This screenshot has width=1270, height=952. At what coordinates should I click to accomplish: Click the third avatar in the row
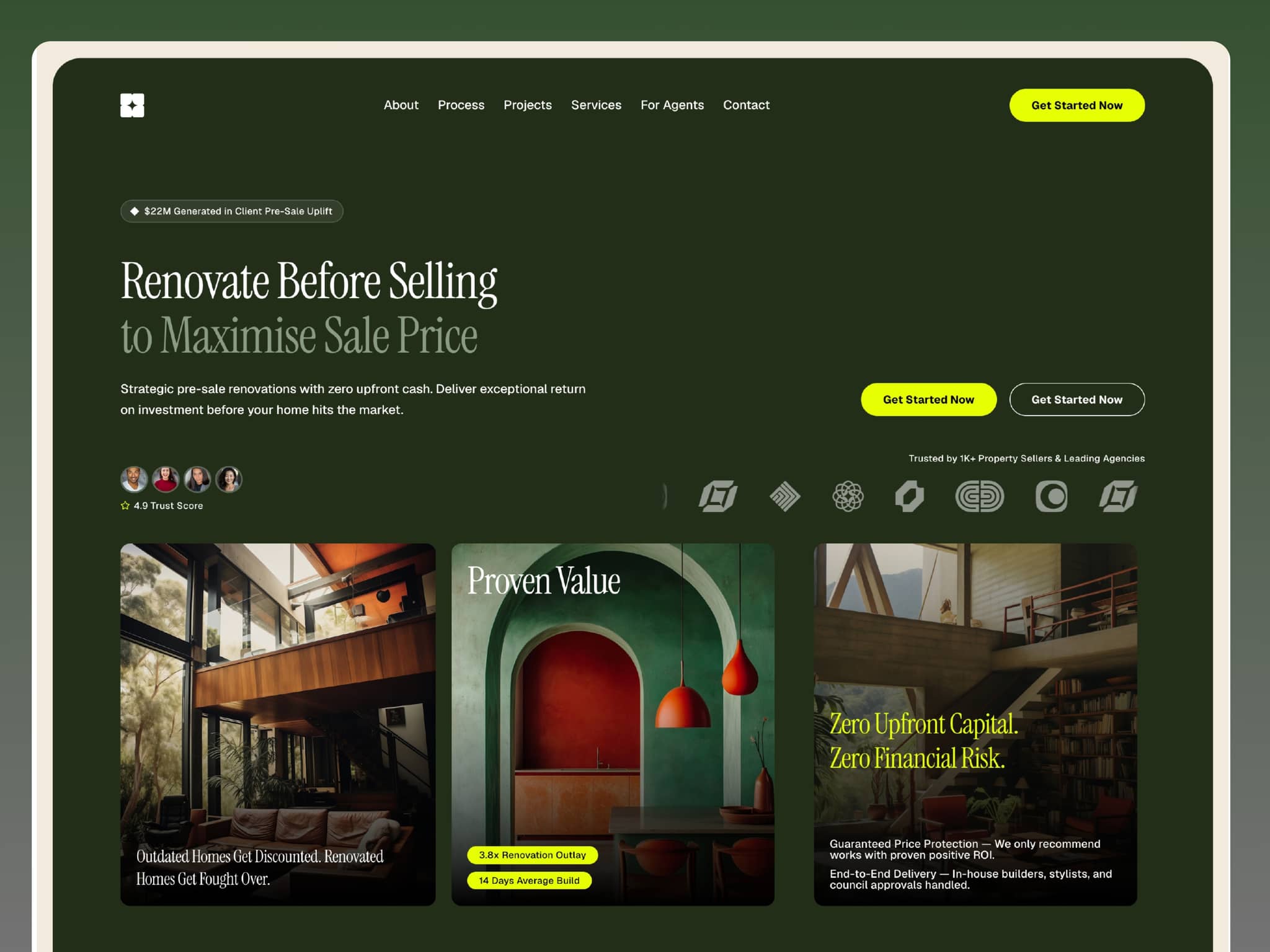[x=197, y=479]
